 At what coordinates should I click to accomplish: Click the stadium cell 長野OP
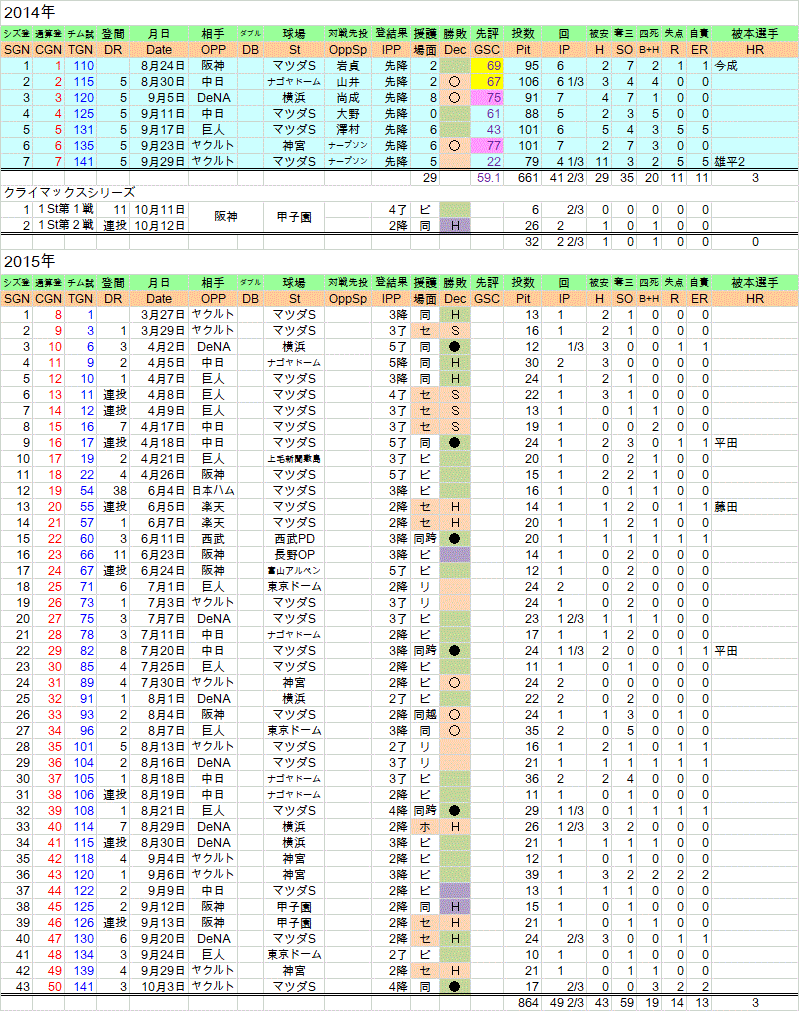(294, 555)
